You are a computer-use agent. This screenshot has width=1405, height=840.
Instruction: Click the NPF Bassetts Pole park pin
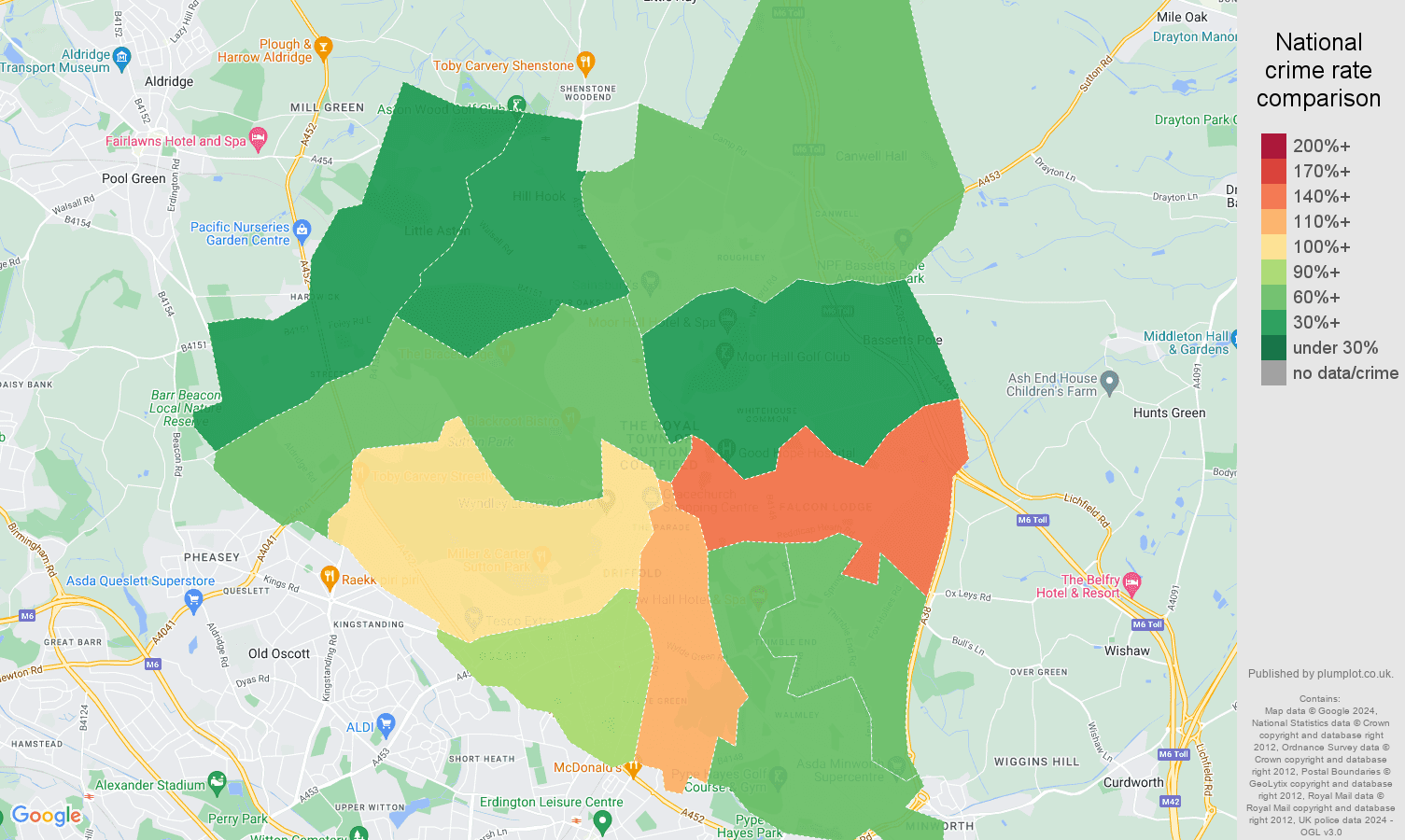[x=903, y=240]
